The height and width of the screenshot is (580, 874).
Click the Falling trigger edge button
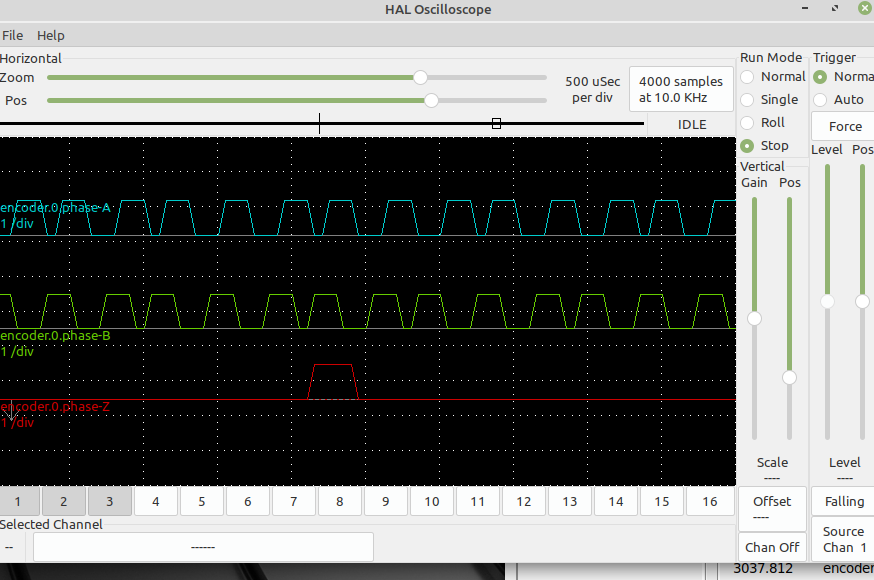(x=844, y=501)
